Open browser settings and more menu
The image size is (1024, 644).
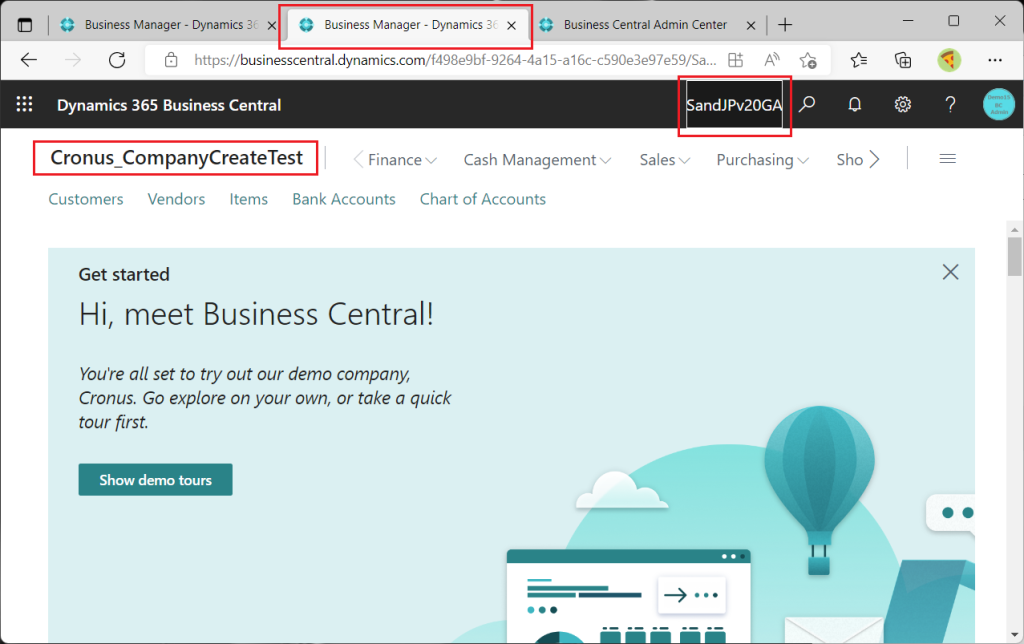coord(995,60)
